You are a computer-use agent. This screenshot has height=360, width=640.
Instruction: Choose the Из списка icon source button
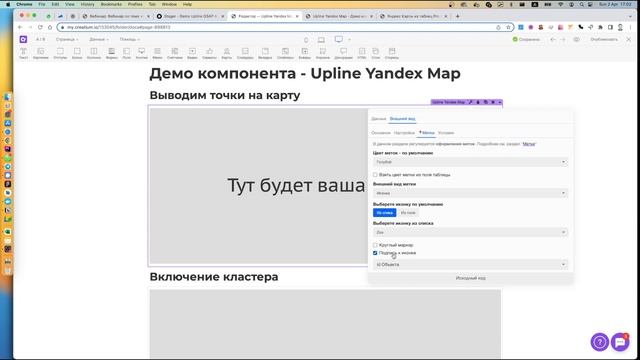coord(384,213)
